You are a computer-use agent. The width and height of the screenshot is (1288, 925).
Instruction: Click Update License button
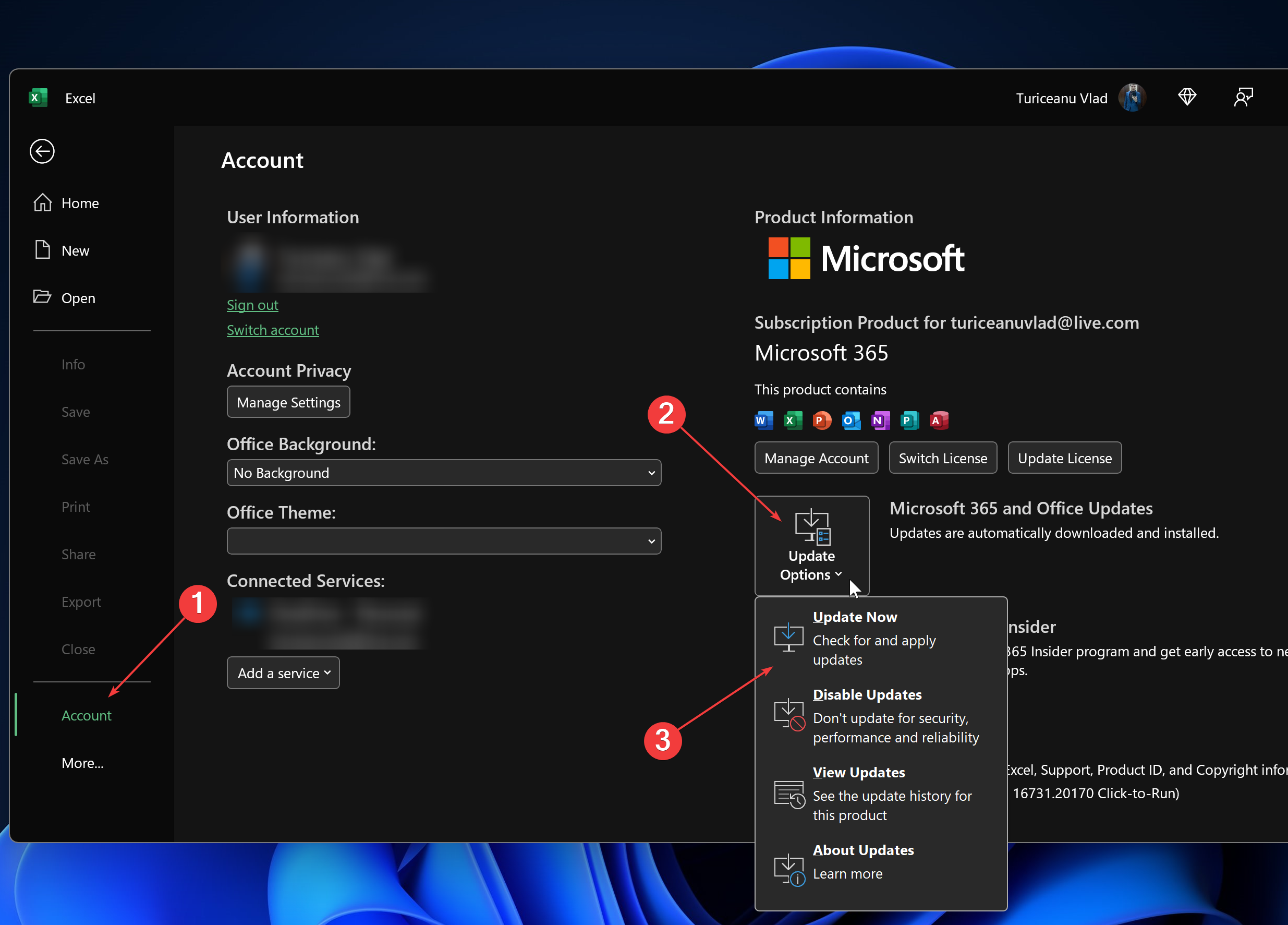(1064, 458)
